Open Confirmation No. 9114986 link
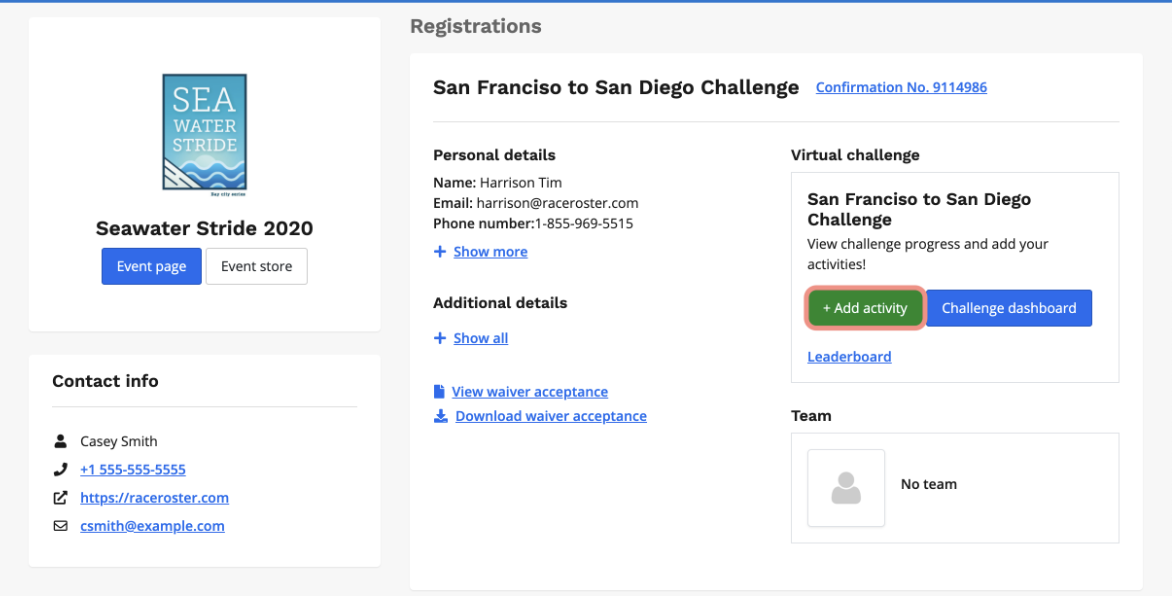 coord(901,88)
